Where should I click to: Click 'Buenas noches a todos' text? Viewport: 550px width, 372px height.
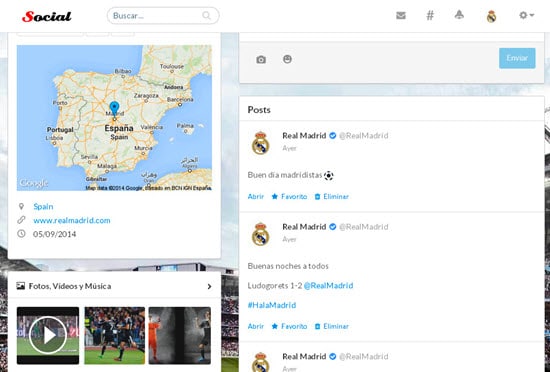(288, 266)
